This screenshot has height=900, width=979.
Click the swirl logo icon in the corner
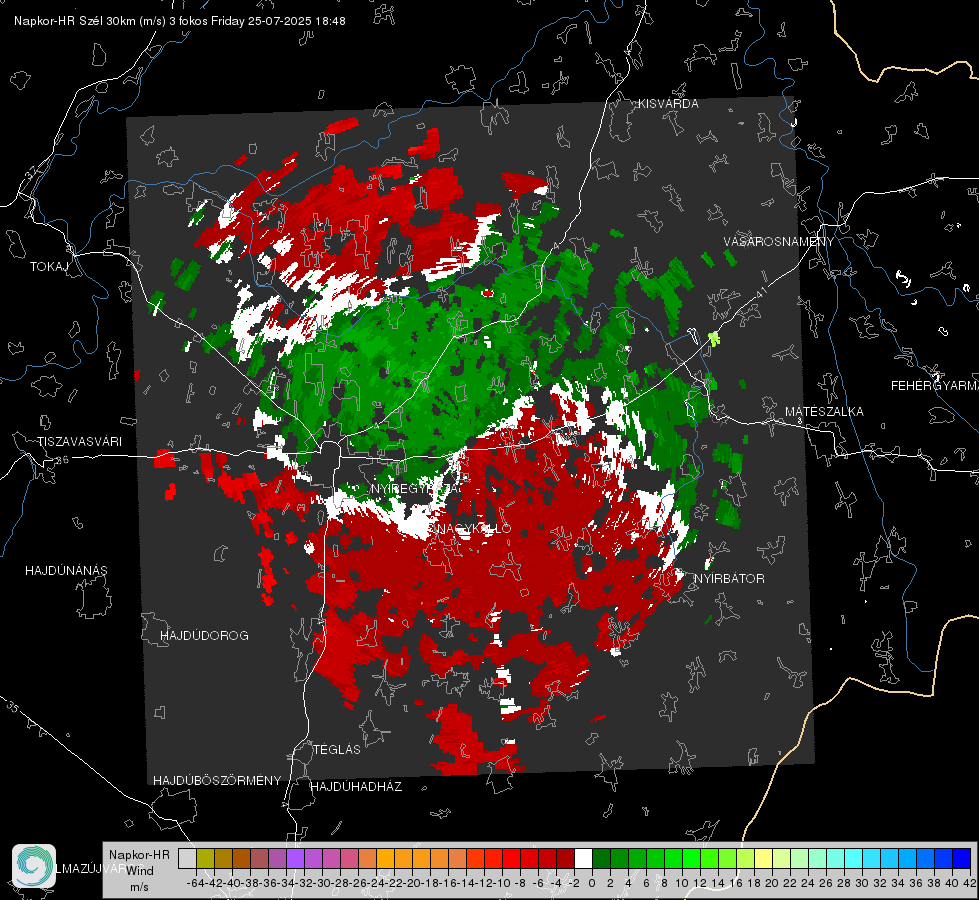pos(34,866)
